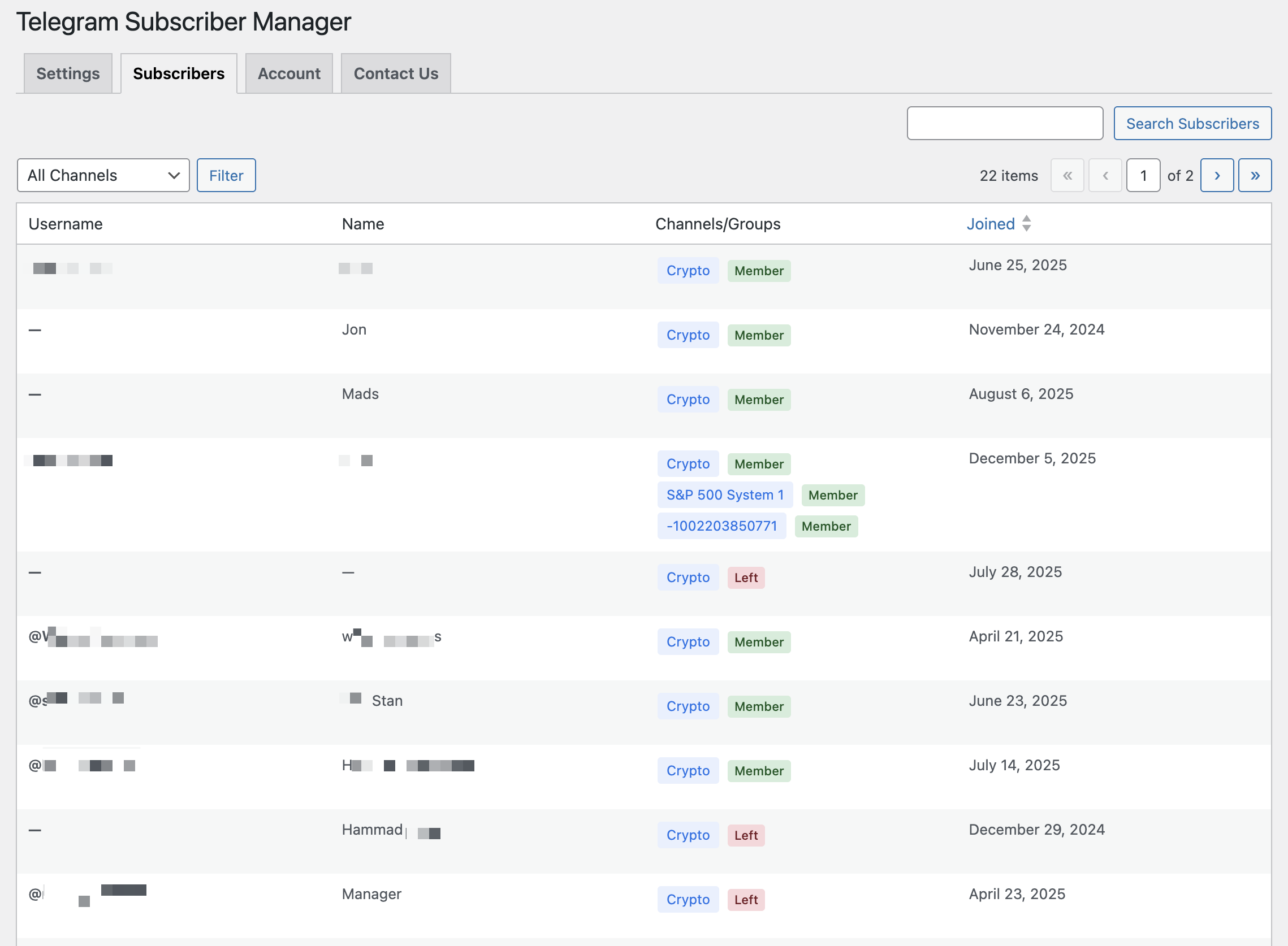
Task: Toggle the Joined column sort arrows
Action: pyautogui.click(x=1027, y=223)
